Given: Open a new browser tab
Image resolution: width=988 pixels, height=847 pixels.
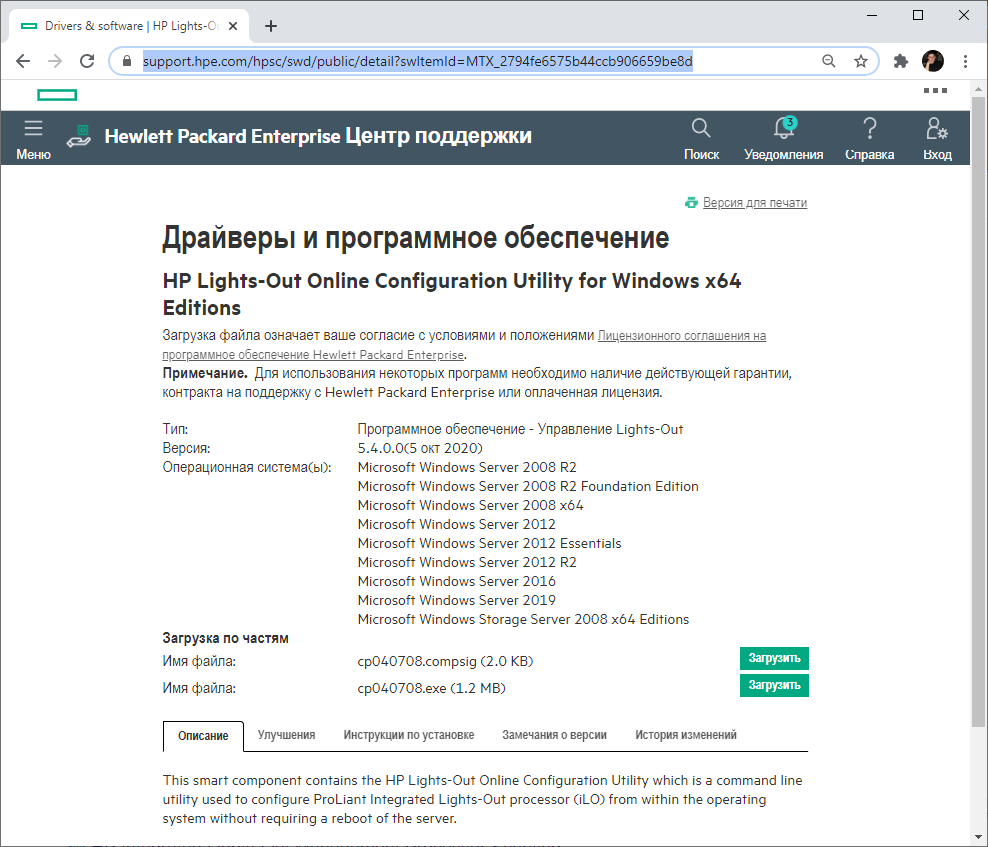Looking at the screenshot, I should click(271, 26).
